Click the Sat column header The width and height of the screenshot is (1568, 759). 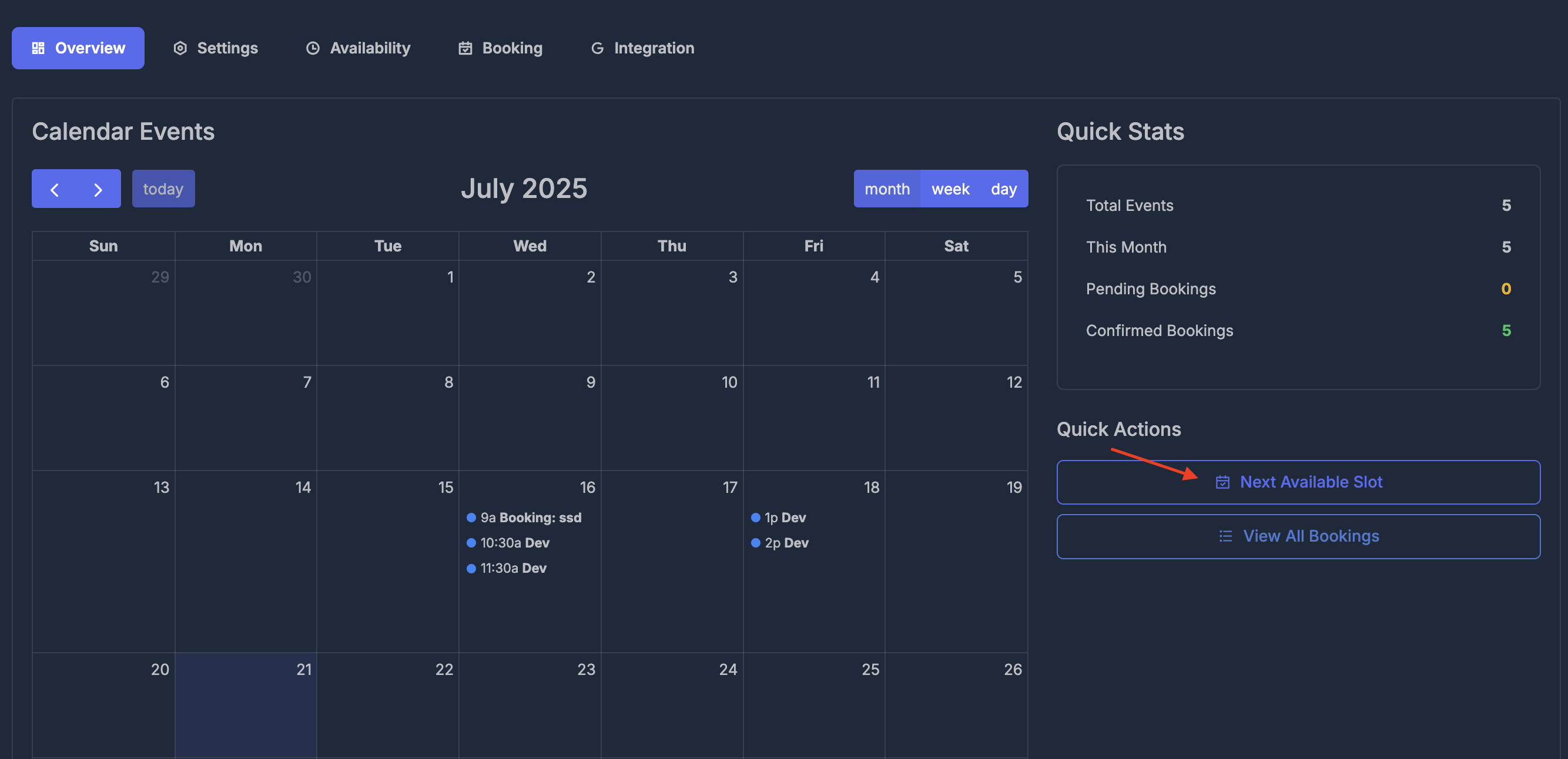pos(956,246)
